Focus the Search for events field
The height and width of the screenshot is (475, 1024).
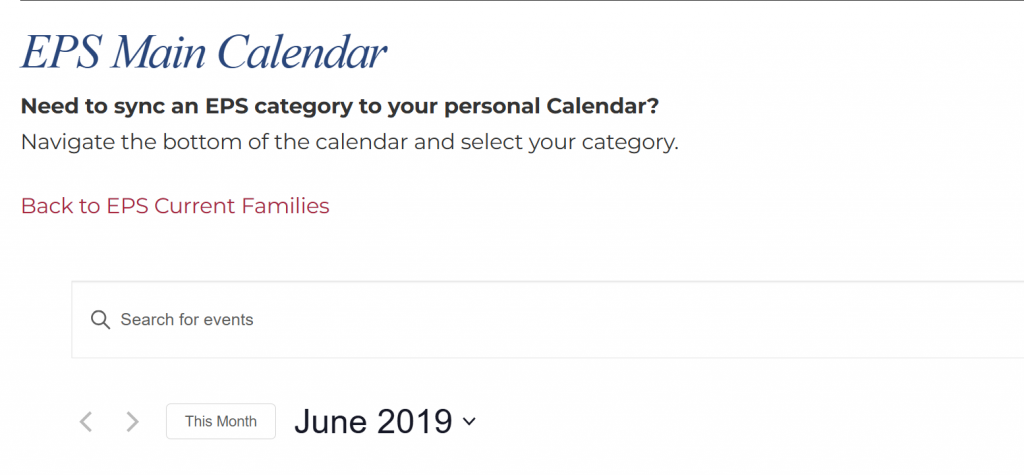547,320
